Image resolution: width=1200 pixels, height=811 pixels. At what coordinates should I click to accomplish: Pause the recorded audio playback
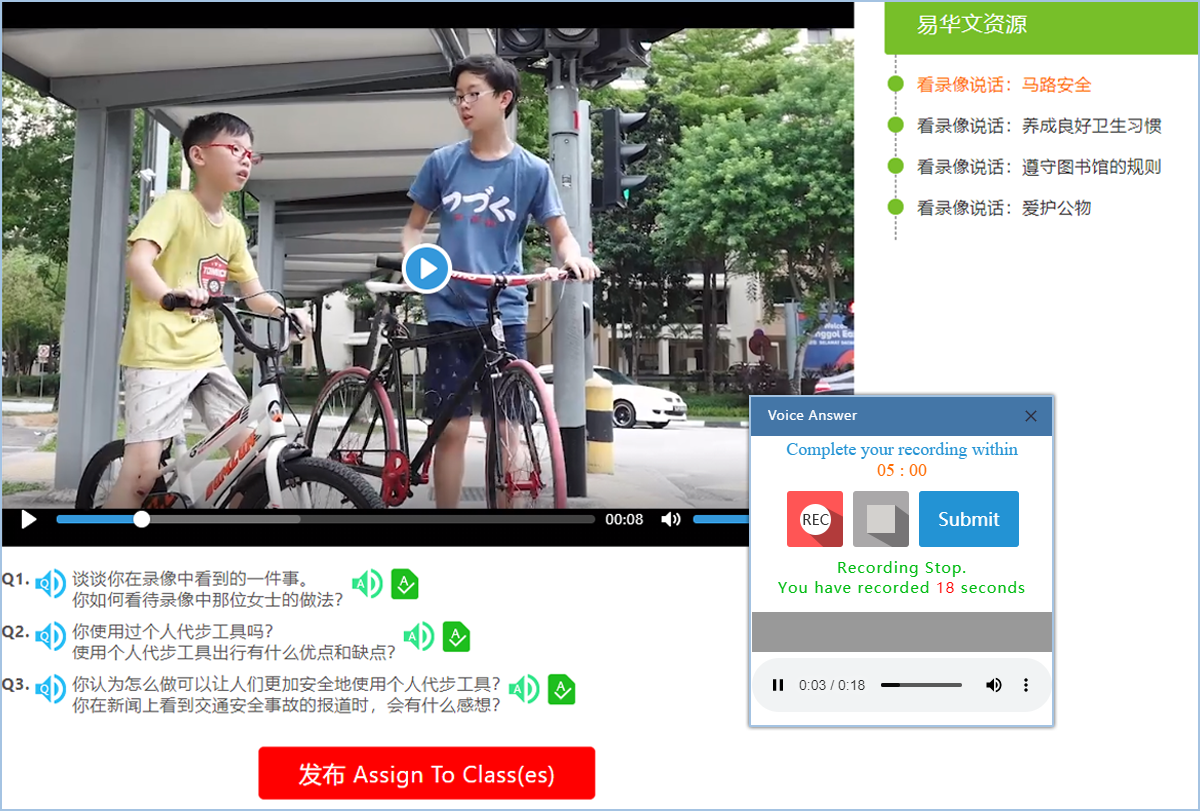pyautogui.click(x=777, y=685)
